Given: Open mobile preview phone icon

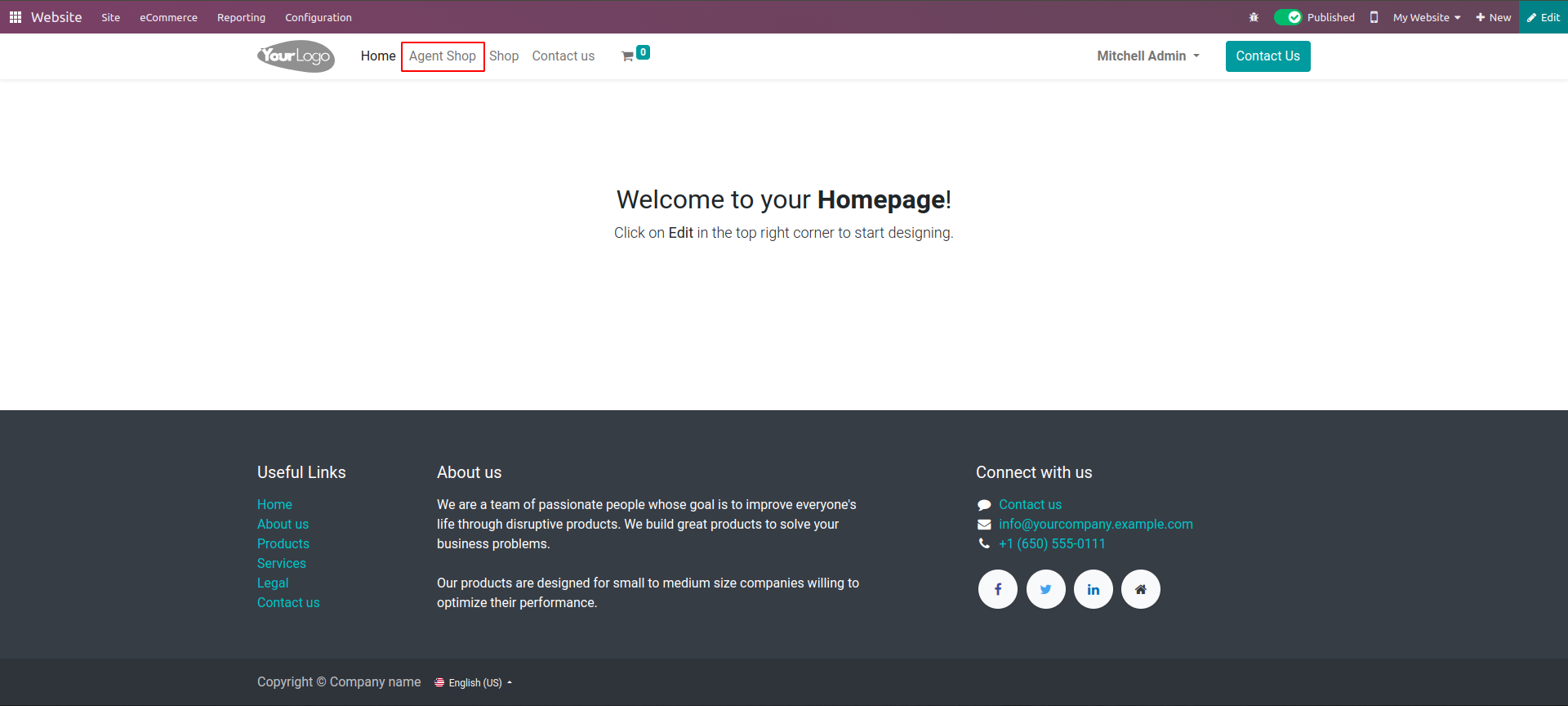Looking at the screenshot, I should pyautogui.click(x=1374, y=17).
